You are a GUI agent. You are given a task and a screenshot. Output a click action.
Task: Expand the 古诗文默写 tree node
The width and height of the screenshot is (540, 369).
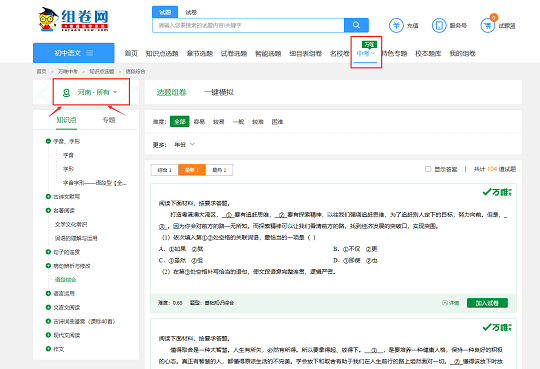(x=48, y=196)
